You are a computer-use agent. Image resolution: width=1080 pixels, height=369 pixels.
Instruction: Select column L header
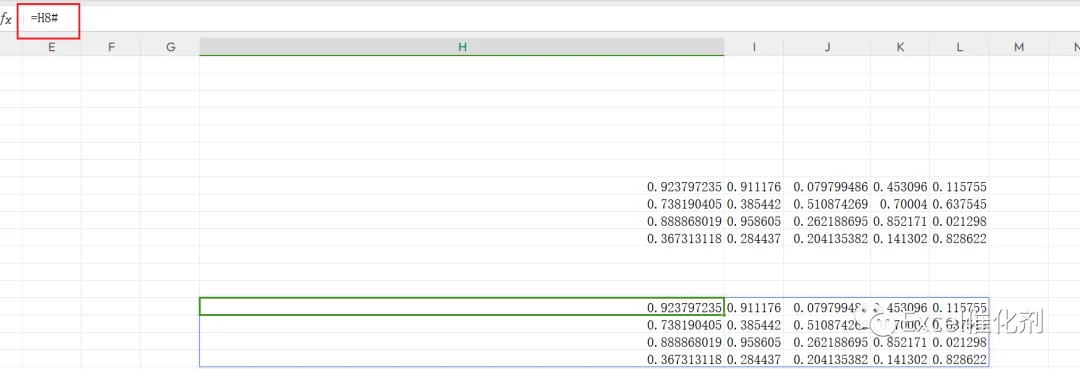click(959, 47)
